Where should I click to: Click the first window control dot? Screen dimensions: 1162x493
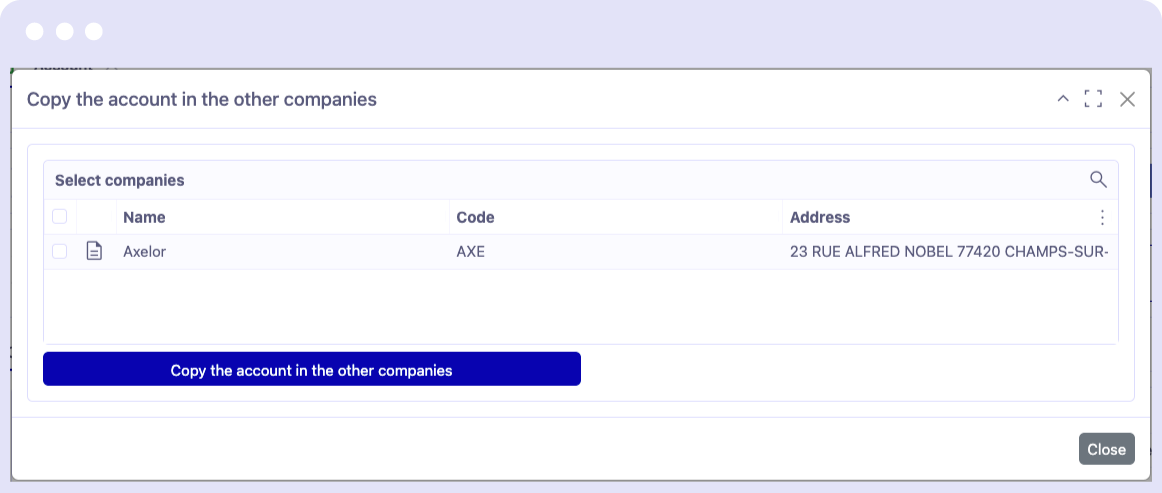pyautogui.click(x=35, y=31)
